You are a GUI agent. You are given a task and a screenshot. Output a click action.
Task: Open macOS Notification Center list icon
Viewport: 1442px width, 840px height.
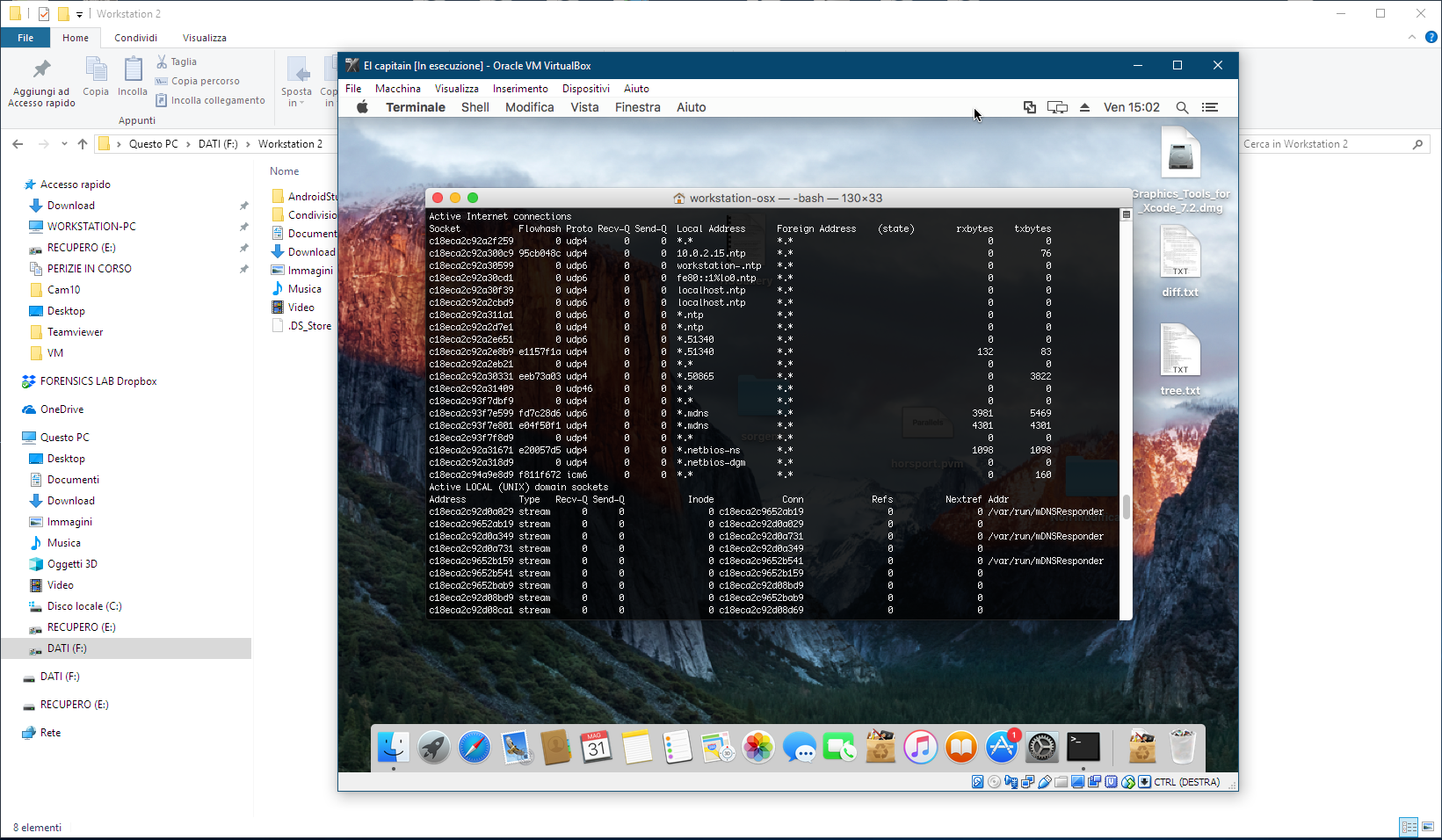tap(1210, 107)
